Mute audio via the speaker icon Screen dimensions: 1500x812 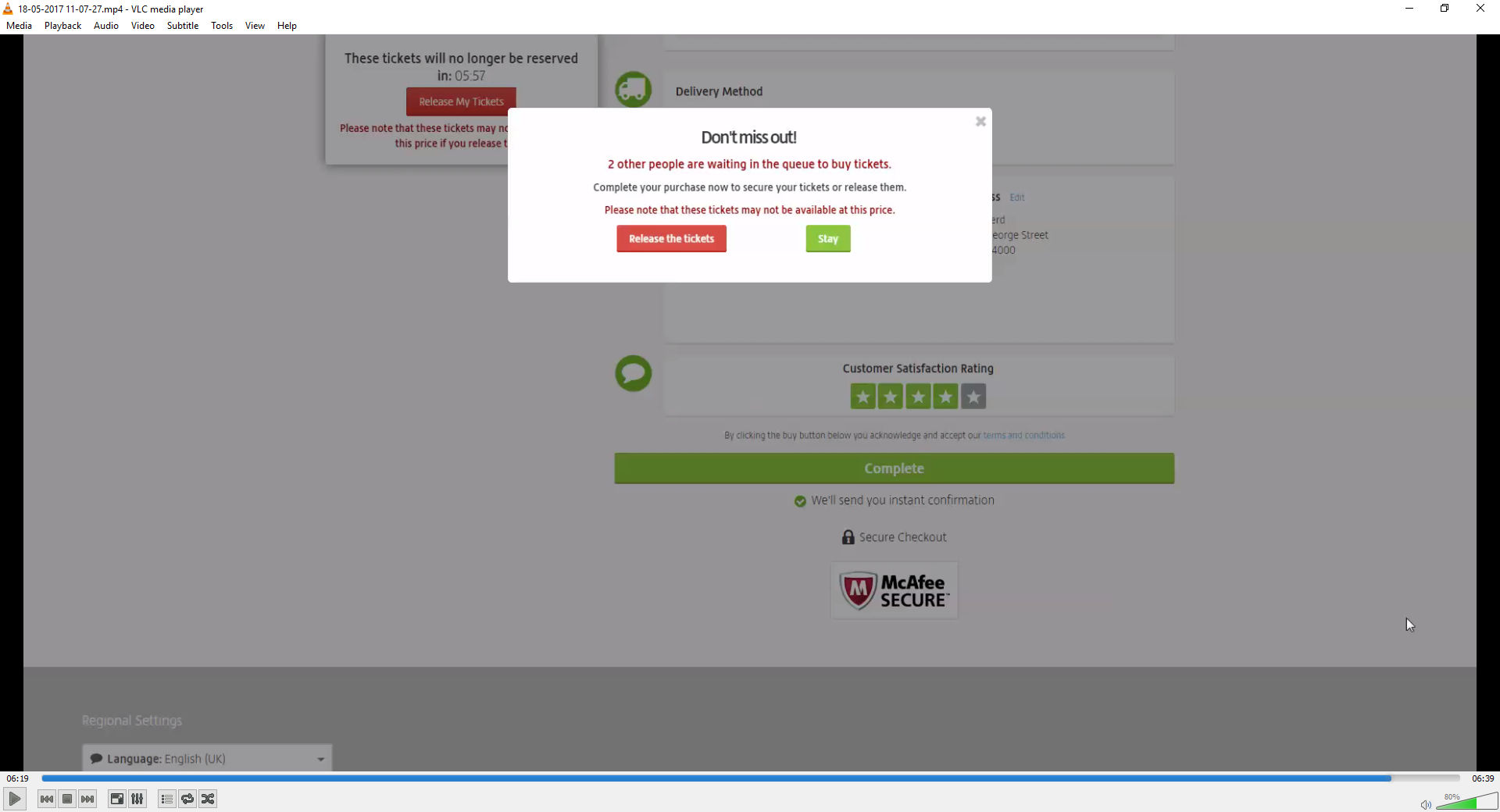[1426, 804]
